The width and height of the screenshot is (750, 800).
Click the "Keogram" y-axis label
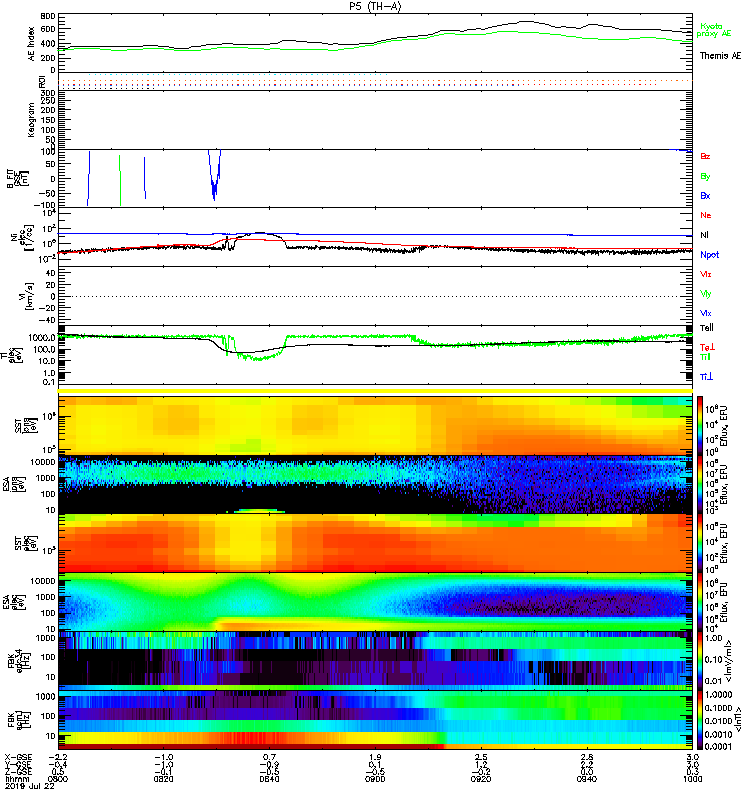pyautogui.click(x=31, y=119)
